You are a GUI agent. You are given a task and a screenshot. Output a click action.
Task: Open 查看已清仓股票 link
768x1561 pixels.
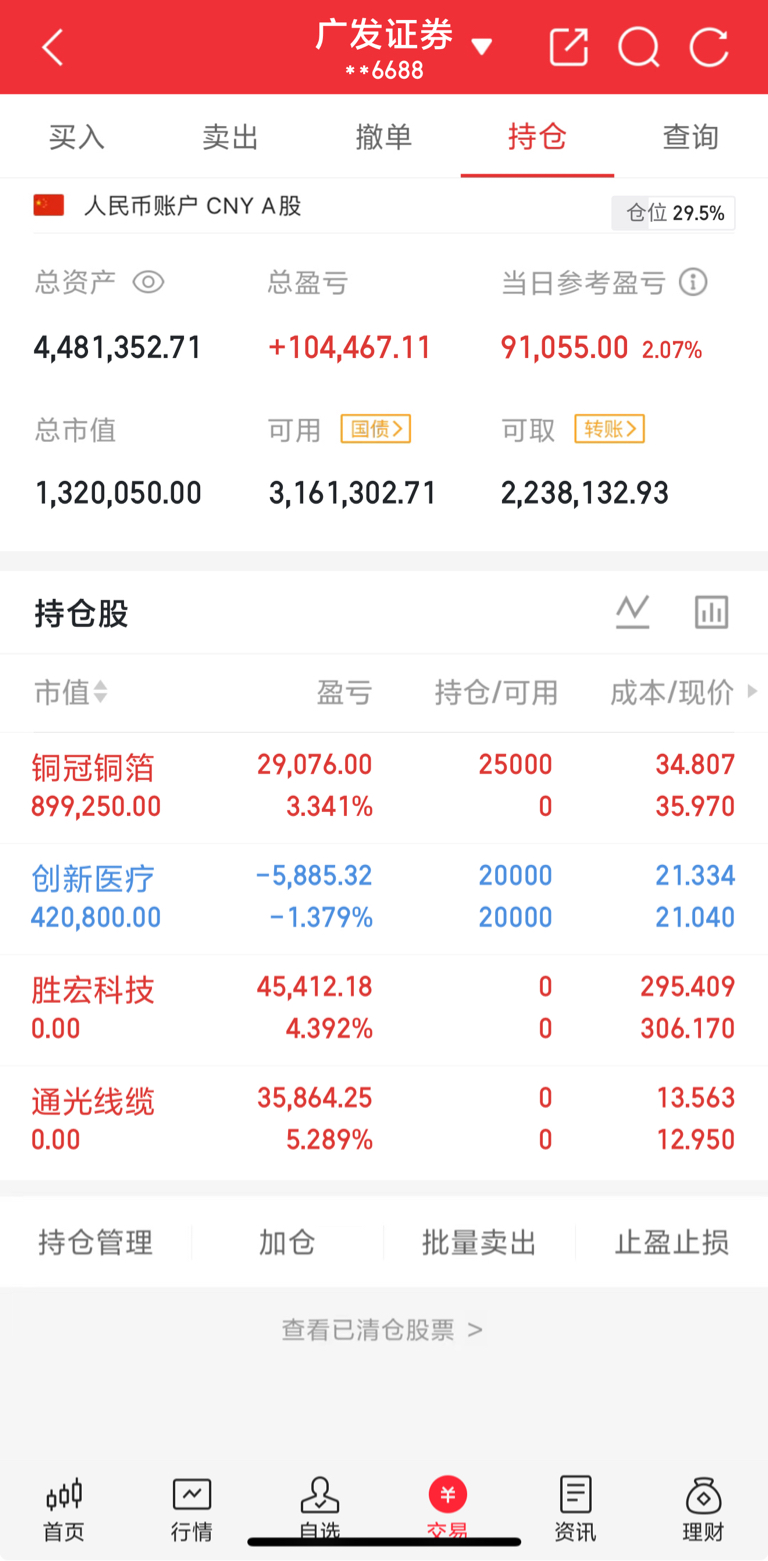tap(383, 1330)
